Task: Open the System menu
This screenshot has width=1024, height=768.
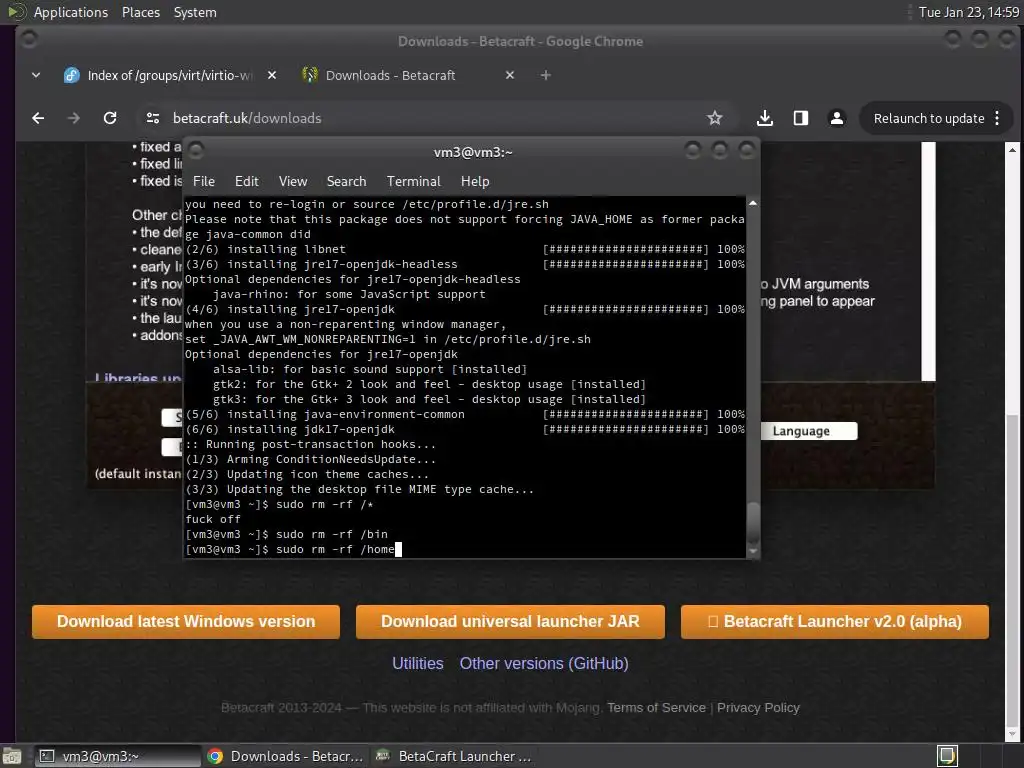Action: click(x=195, y=12)
